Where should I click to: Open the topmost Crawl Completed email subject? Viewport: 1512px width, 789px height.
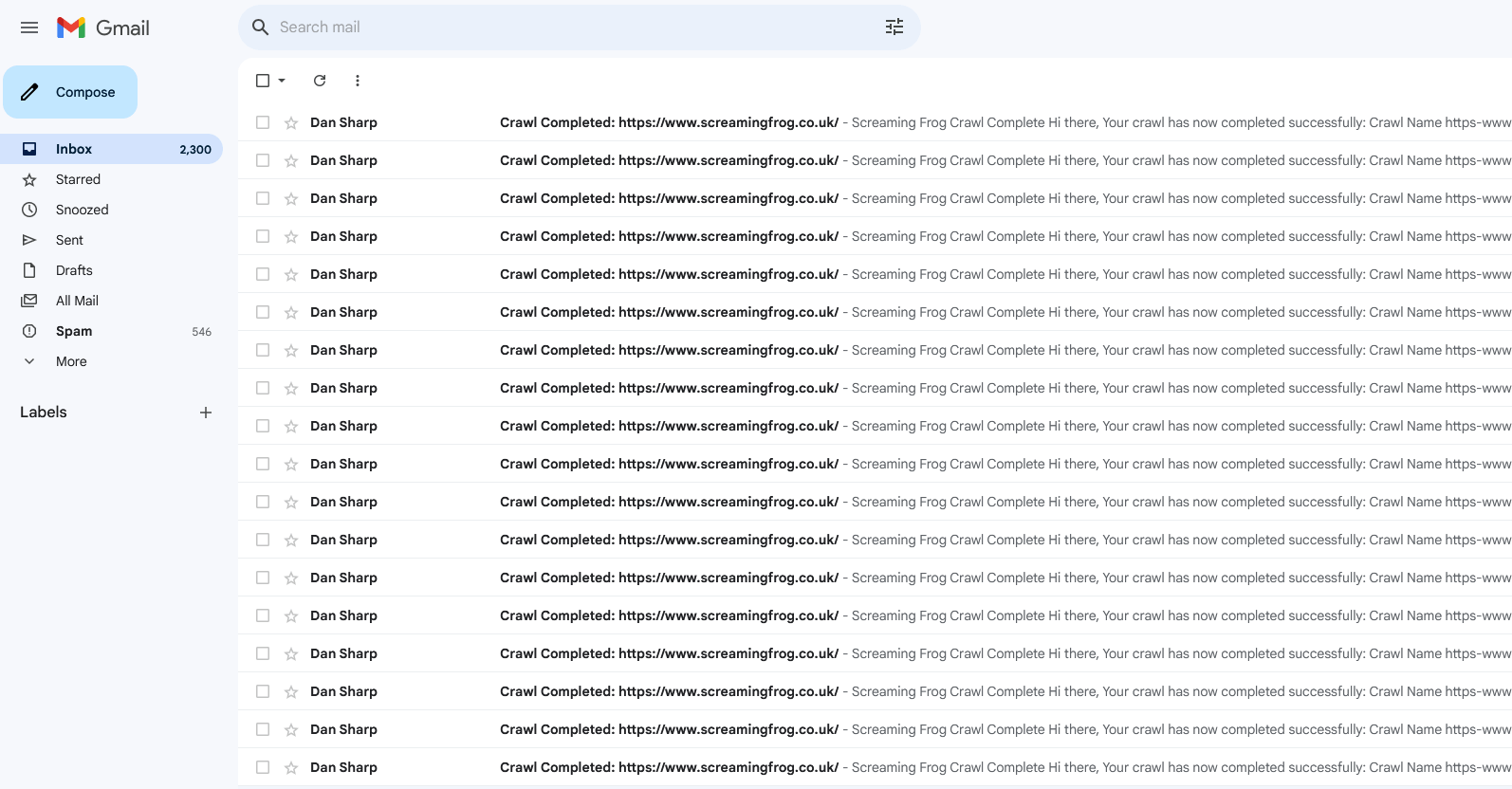tap(669, 122)
